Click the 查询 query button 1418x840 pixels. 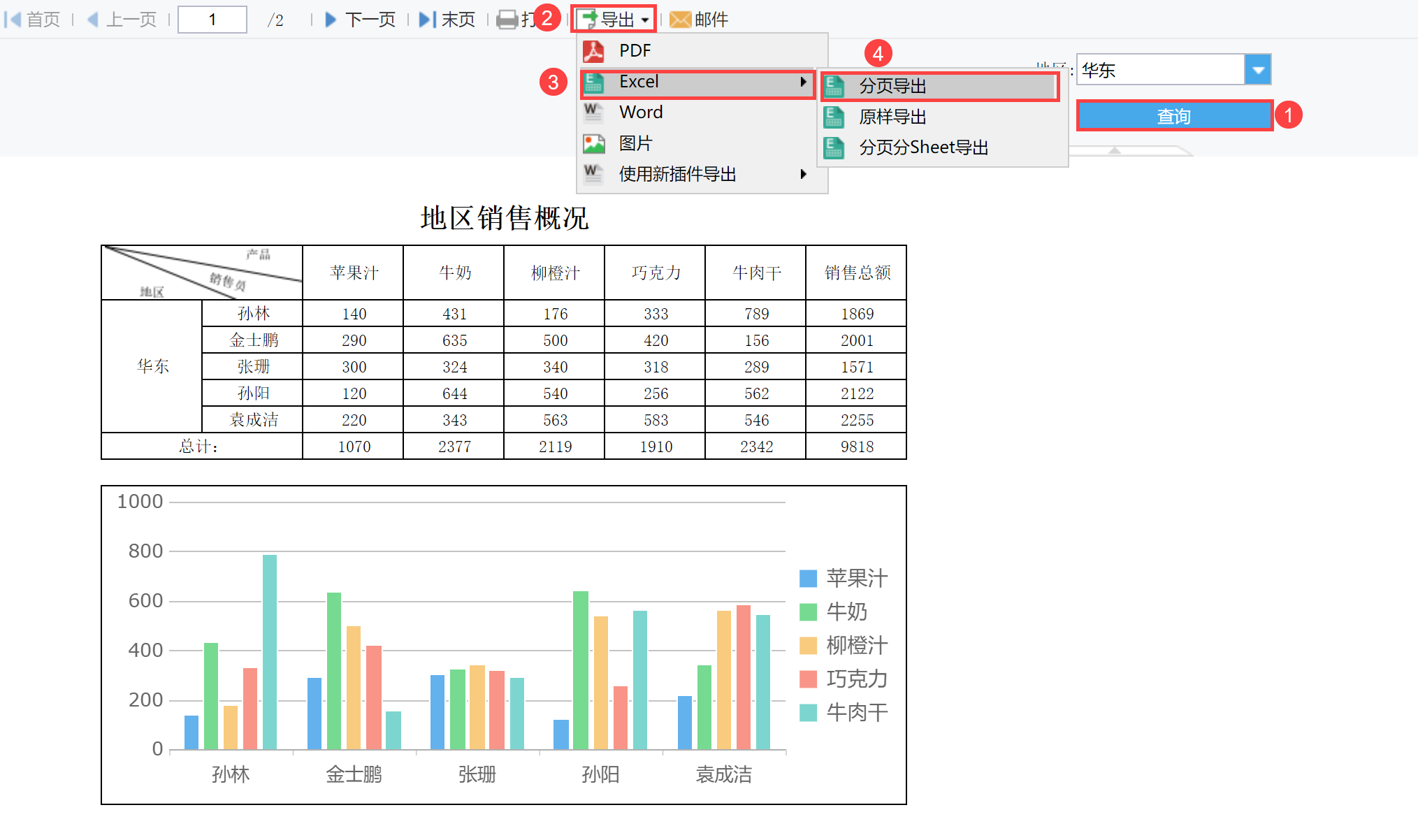[1173, 116]
